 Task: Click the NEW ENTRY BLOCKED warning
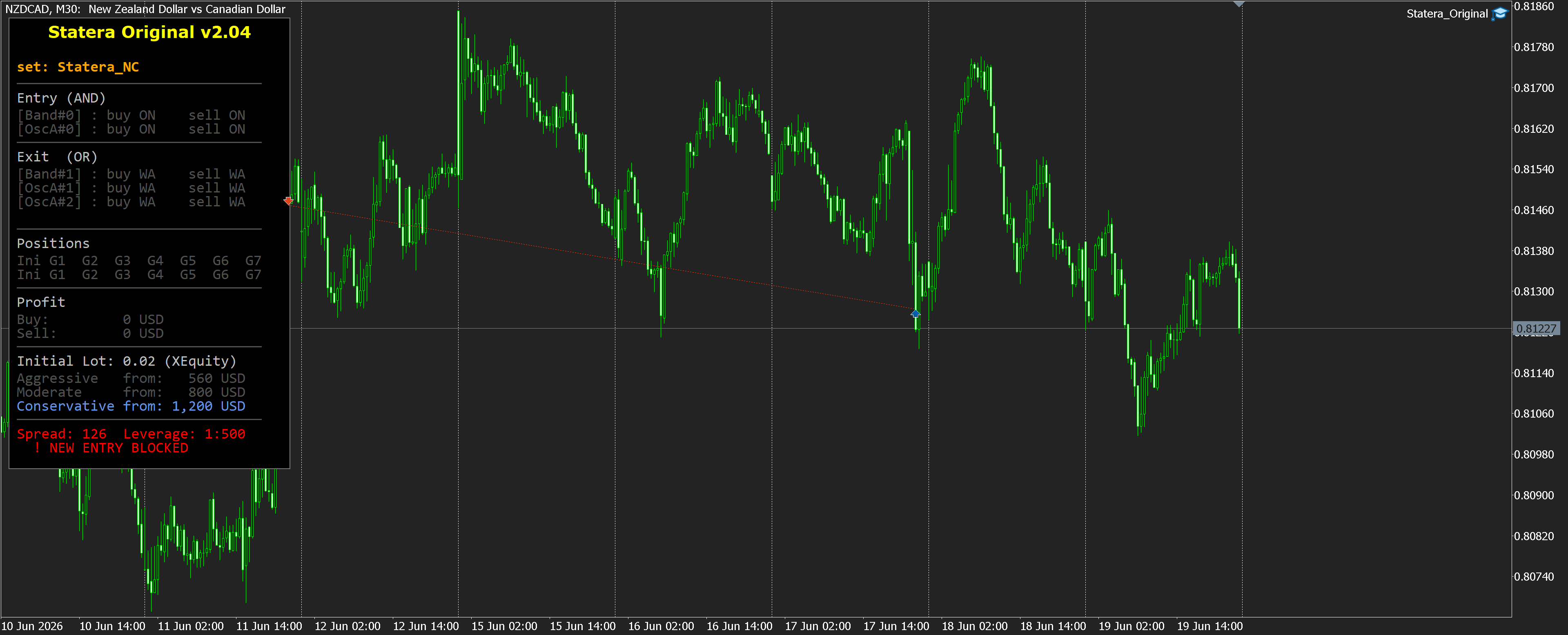[111, 449]
